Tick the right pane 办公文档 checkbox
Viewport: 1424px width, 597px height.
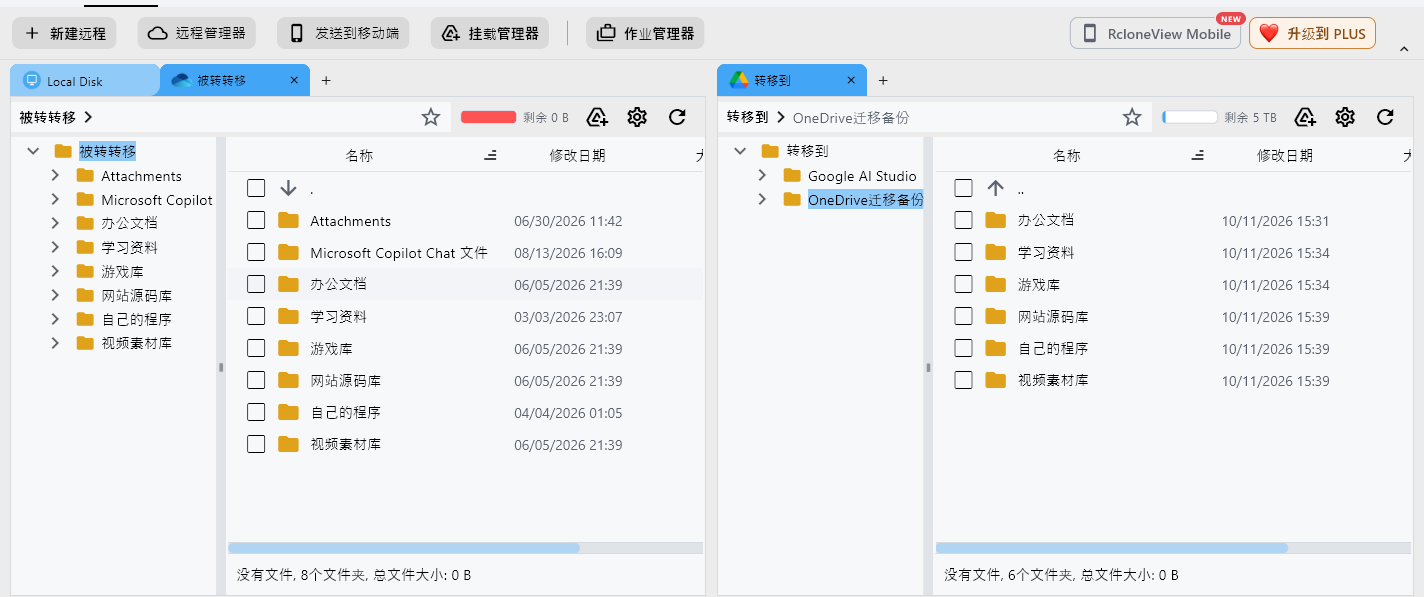[963, 220]
